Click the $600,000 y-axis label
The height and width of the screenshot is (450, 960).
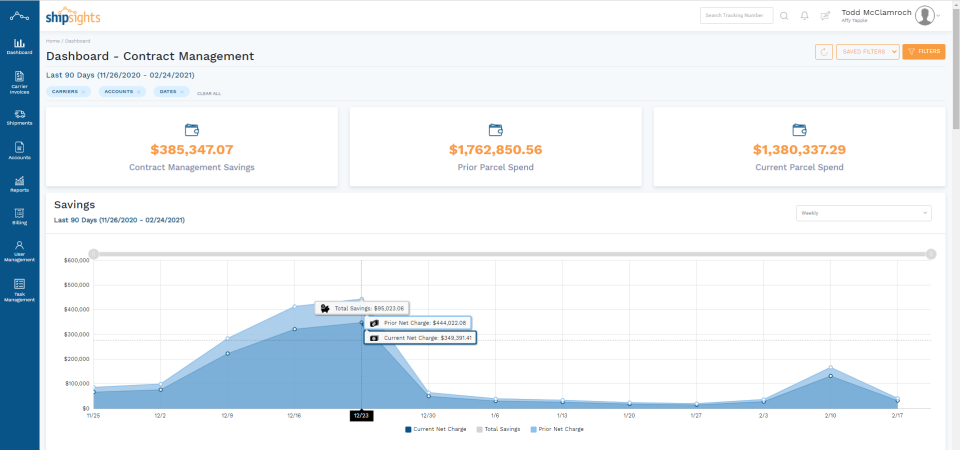[77, 260]
